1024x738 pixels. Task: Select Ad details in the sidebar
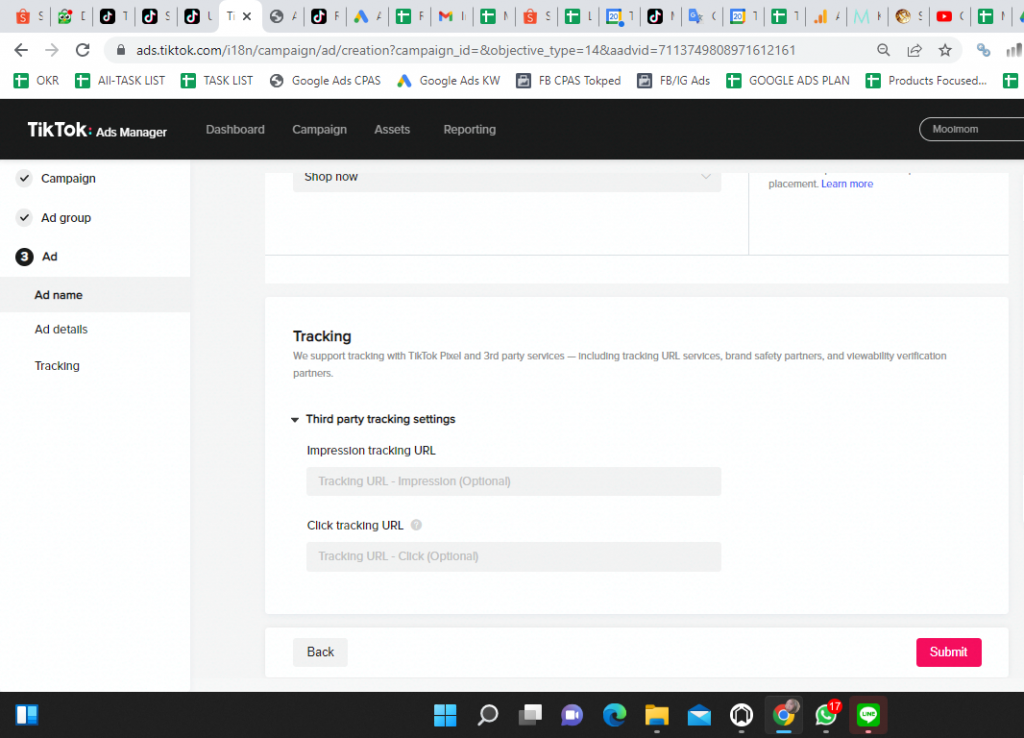coord(61,330)
